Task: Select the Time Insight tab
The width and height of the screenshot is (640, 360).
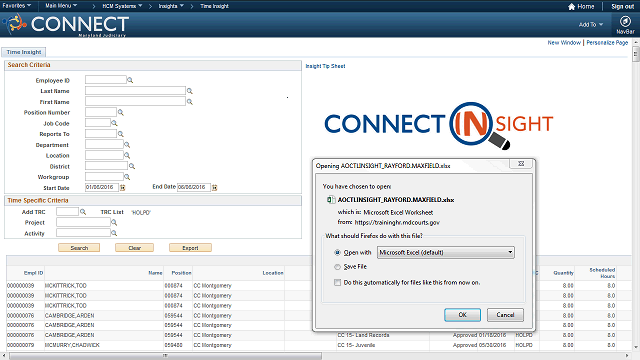Action: click(24, 52)
